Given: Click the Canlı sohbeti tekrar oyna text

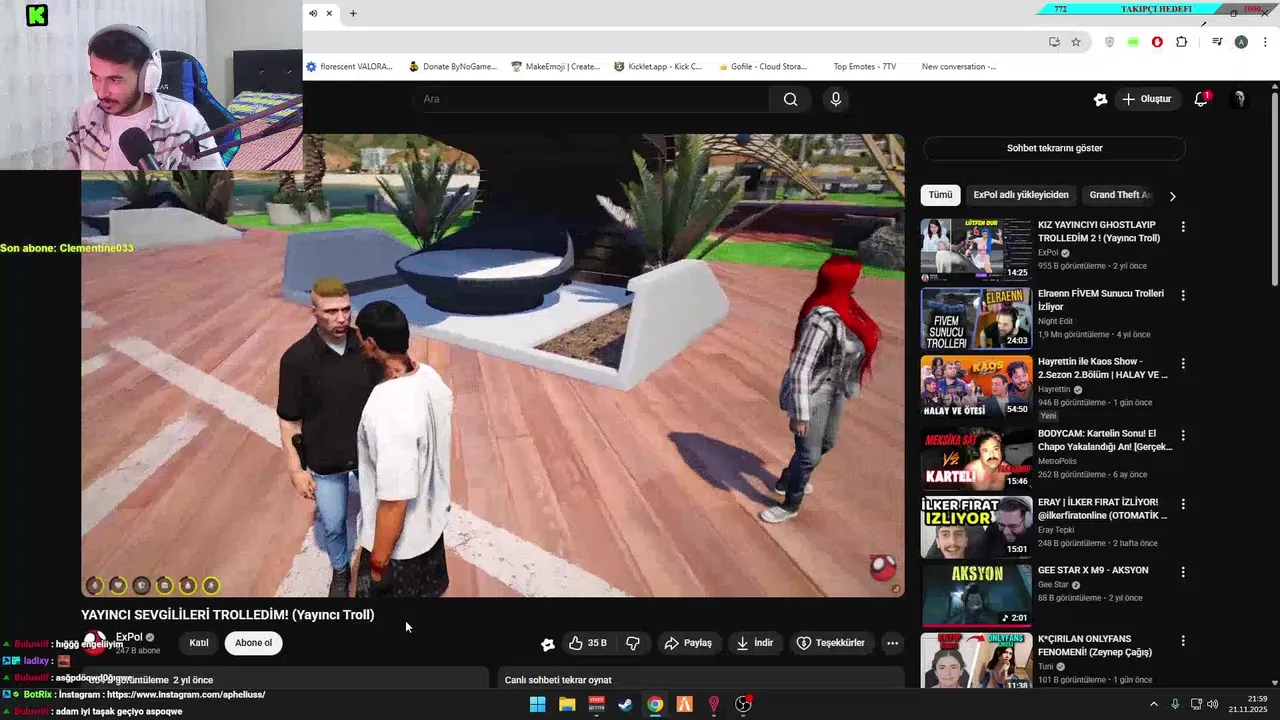Looking at the screenshot, I should point(558,680).
